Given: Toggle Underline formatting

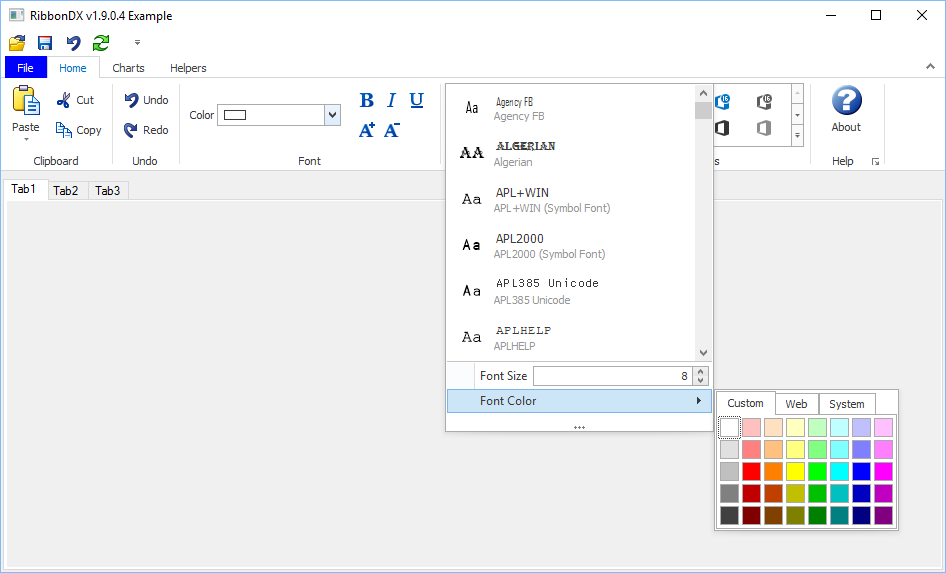Looking at the screenshot, I should [416, 100].
